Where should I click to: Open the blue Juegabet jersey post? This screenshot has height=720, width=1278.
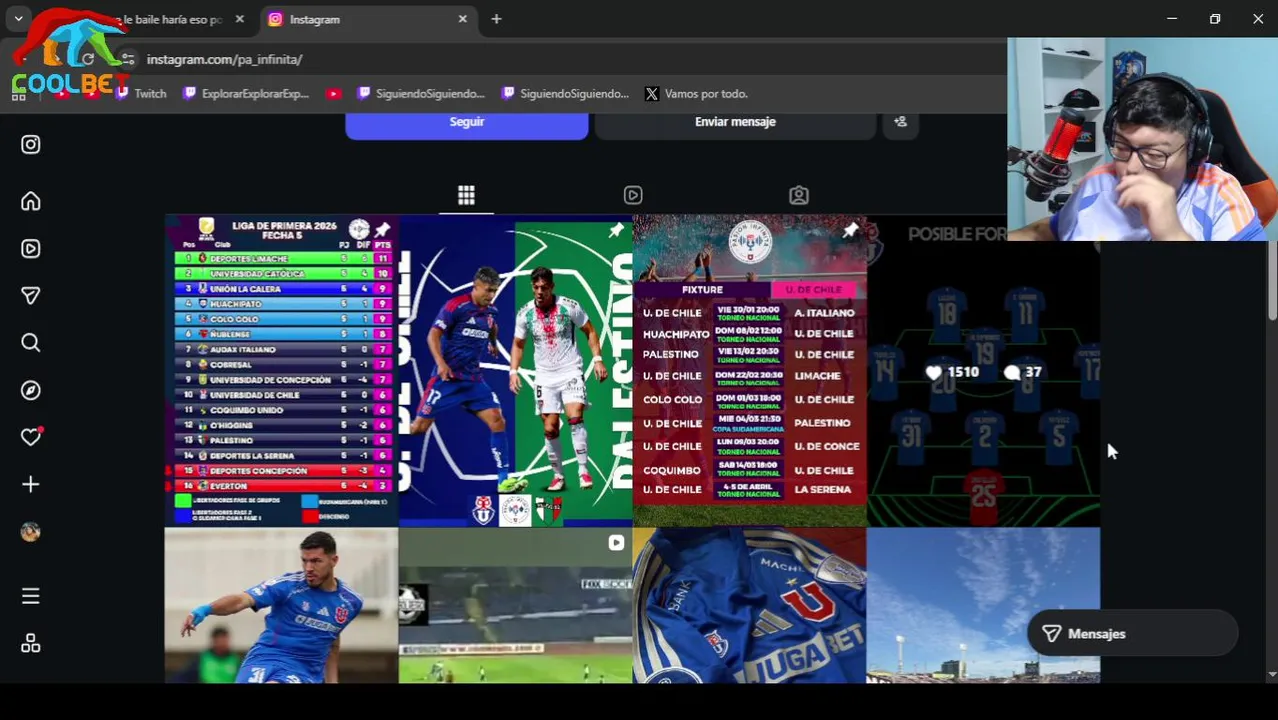pos(749,606)
